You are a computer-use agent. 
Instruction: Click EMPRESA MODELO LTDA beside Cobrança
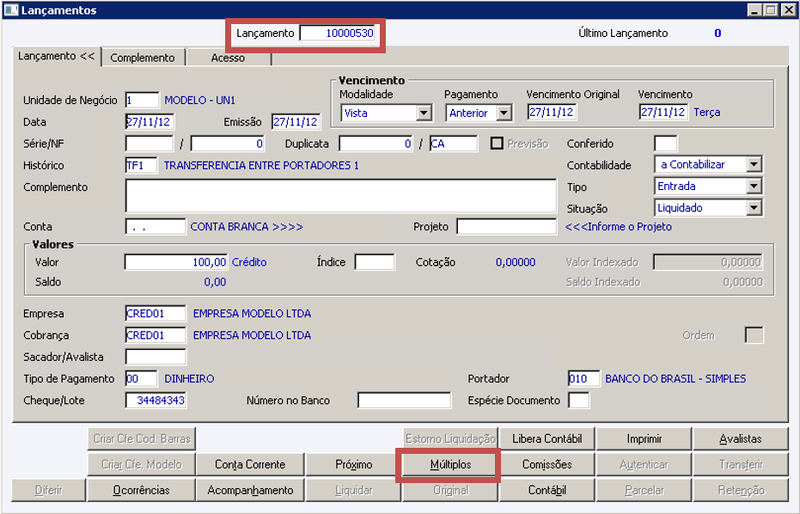point(252,335)
